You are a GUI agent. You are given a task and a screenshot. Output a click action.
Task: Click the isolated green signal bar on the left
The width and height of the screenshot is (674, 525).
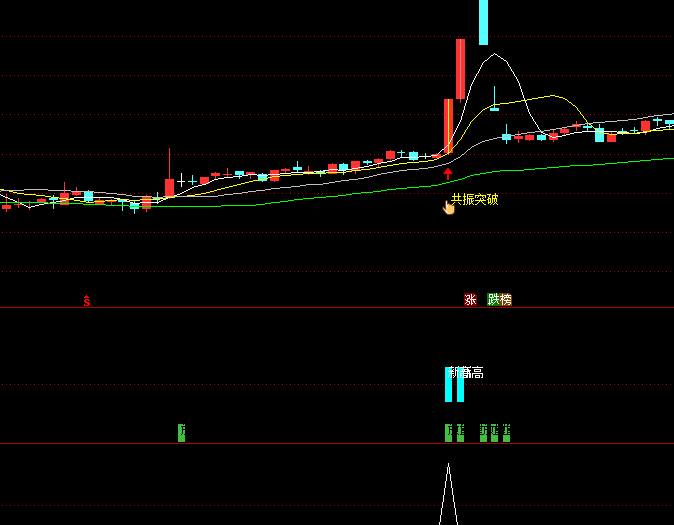tap(181, 433)
